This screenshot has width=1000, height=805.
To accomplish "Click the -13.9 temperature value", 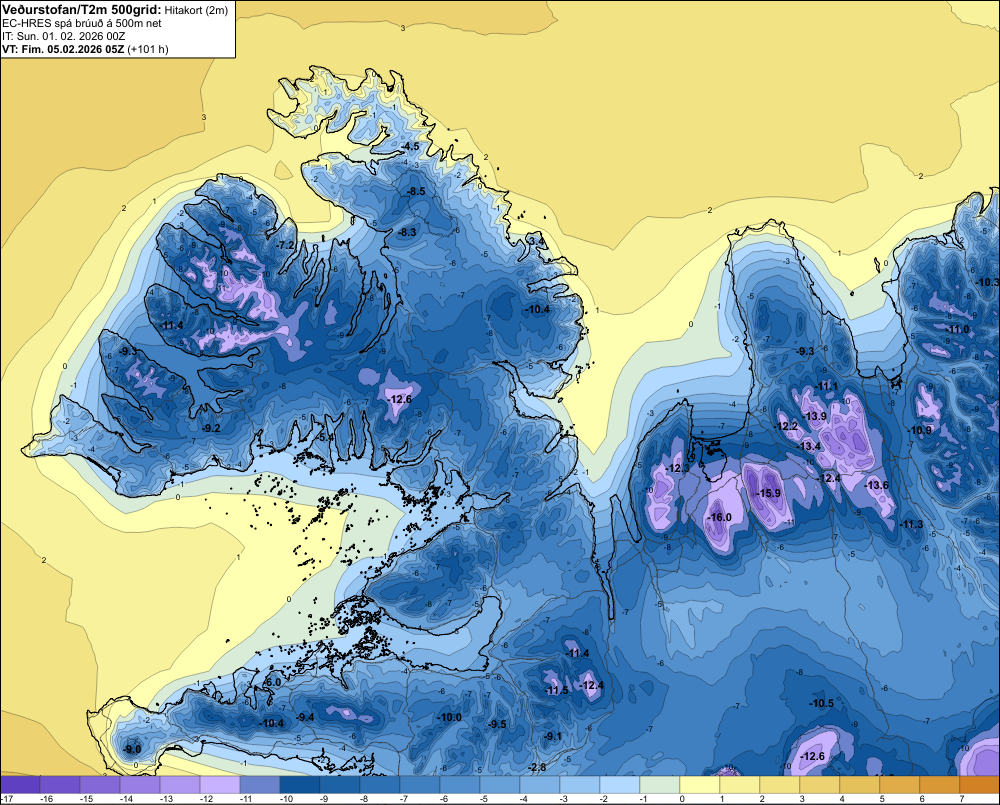I will tap(814, 417).
